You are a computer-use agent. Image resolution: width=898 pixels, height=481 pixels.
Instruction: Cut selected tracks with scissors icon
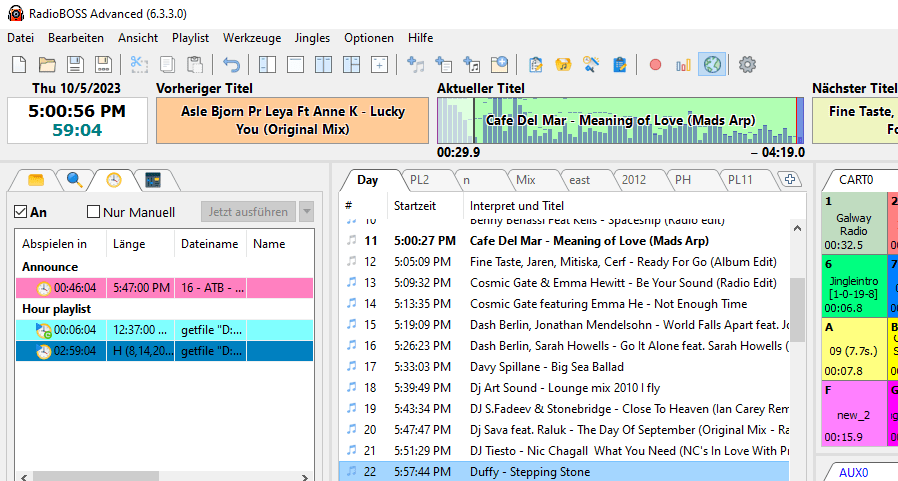coord(139,65)
